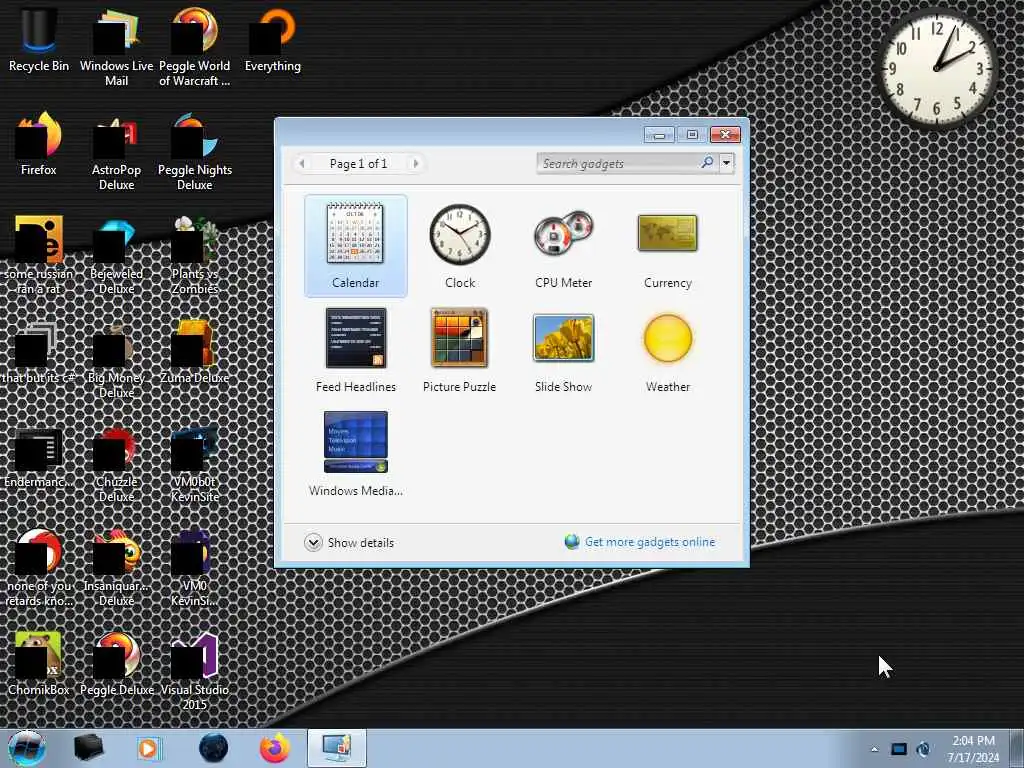Viewport: 1024px width, 768px height.
Task: Open the Windows Start menu orb
Action: coord(27,748)
